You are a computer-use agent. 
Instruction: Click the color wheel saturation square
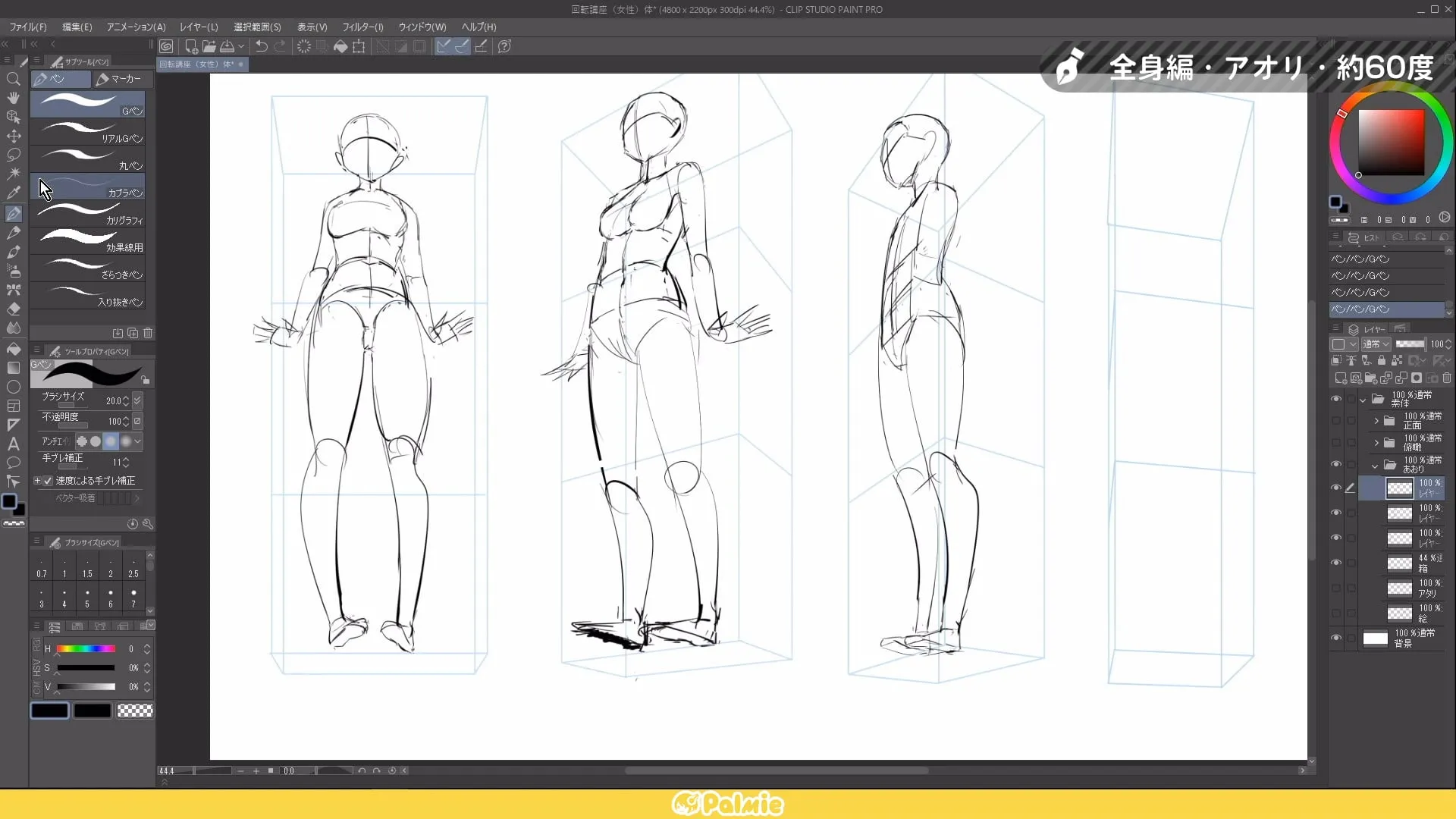pos(1391,142)
